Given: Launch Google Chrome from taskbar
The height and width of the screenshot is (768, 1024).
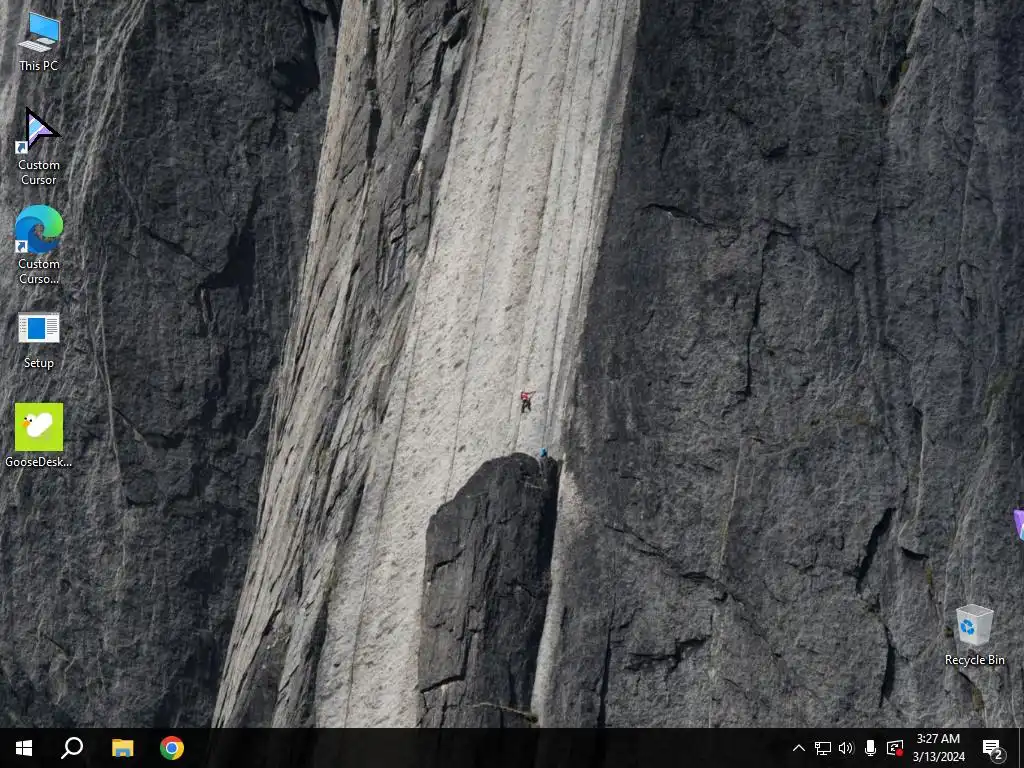Looking at the screenshot, I should 172,748.
